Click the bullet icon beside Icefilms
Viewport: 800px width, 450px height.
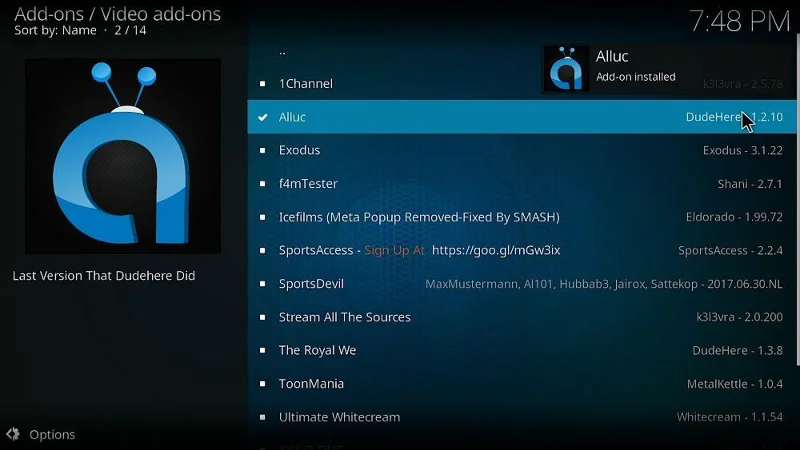pyautogui.click(x=262, y=217)
